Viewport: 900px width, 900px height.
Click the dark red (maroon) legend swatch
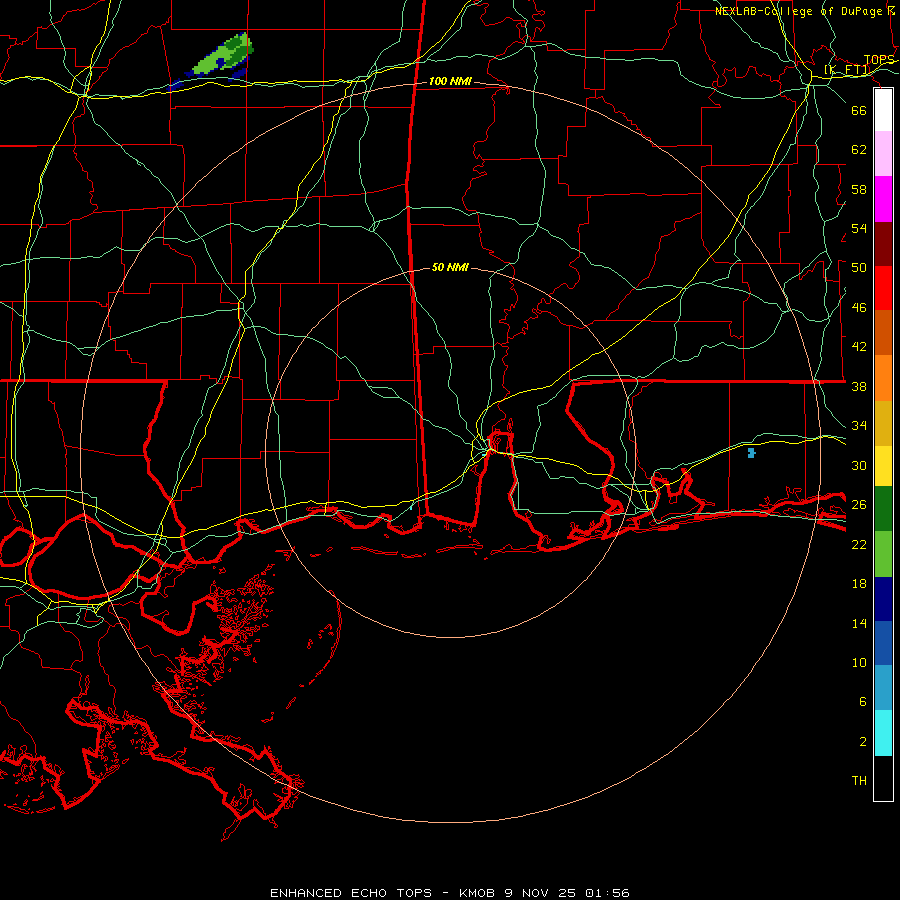[883, 244]
